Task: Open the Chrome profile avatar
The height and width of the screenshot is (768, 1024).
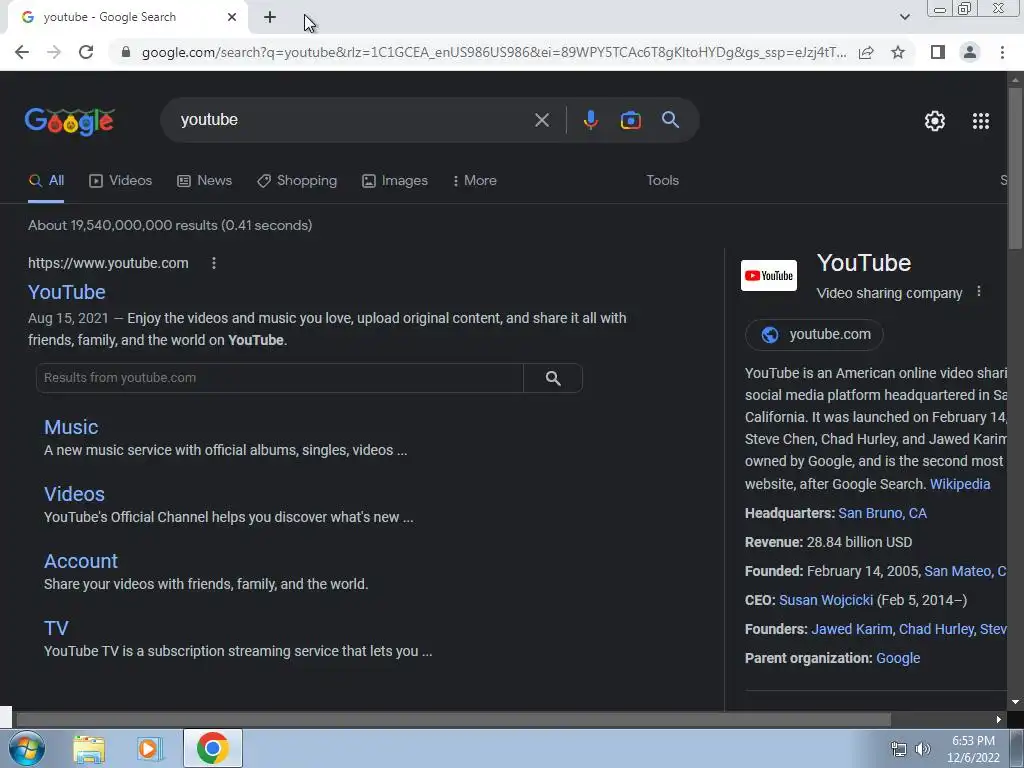Action: coord(970,52)
